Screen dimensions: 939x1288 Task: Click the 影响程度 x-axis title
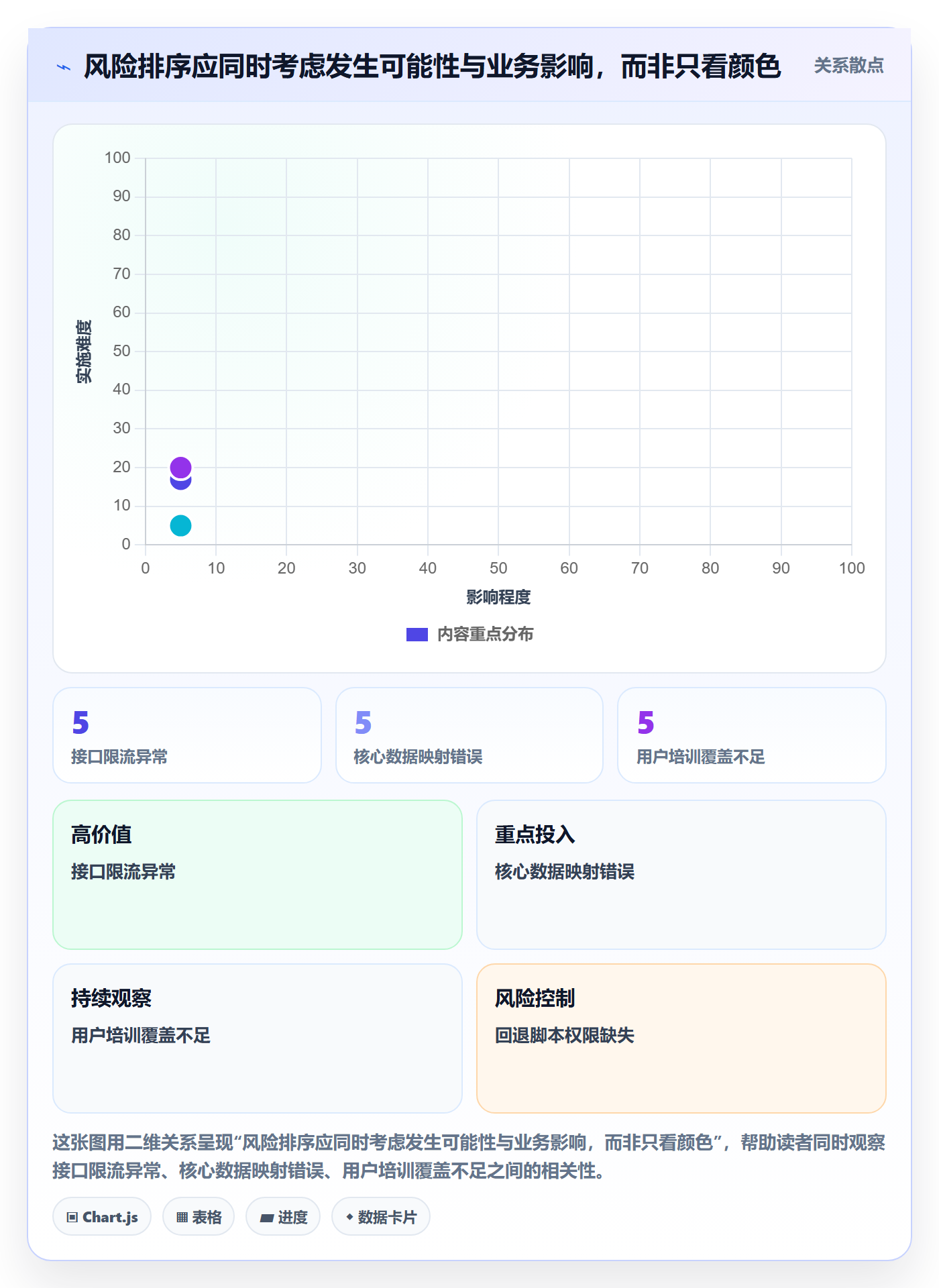coord(498,597)
